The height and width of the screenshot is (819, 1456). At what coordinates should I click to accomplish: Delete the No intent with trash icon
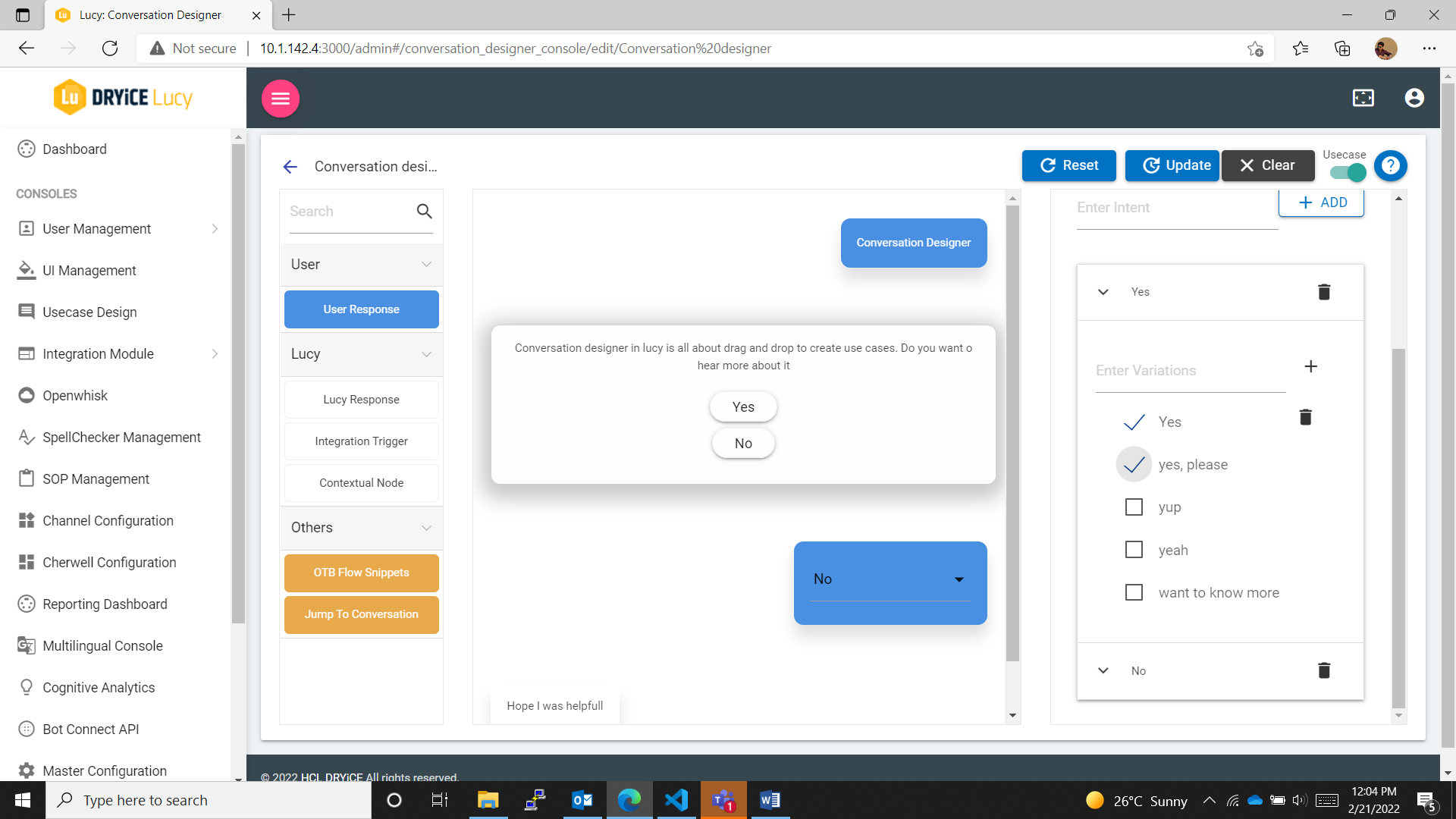pyautogui.click(x=1324, y=670)
